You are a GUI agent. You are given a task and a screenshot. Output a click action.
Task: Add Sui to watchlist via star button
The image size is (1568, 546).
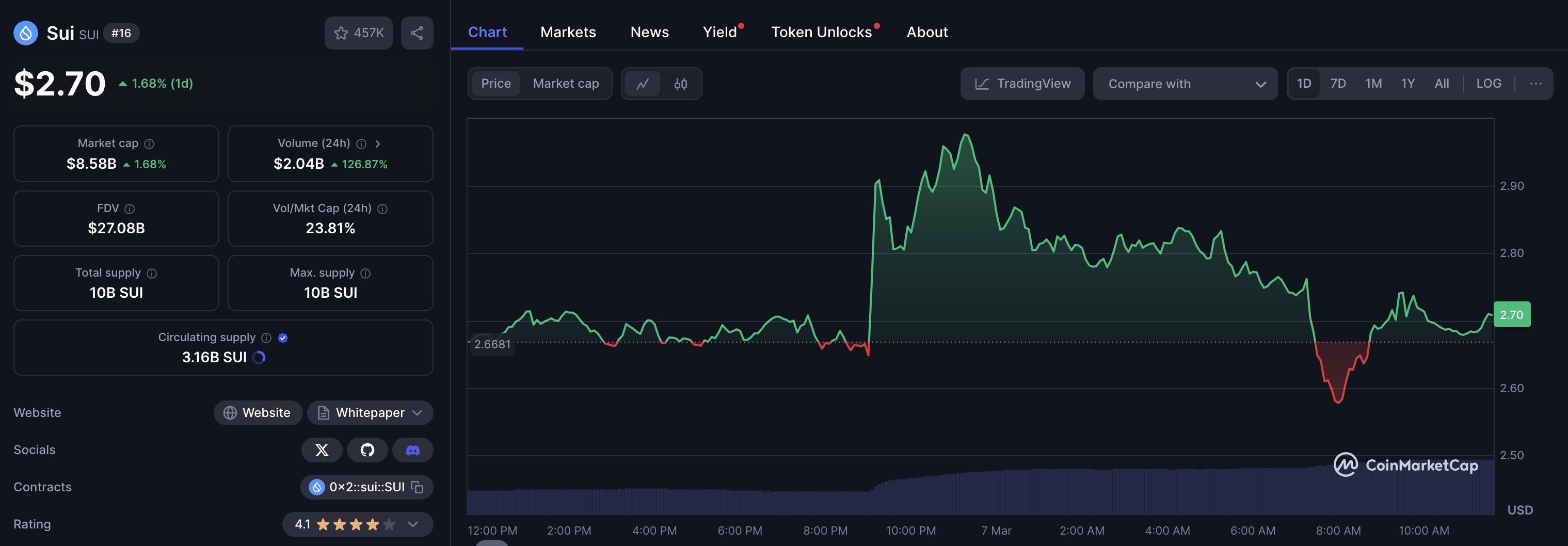359,33
